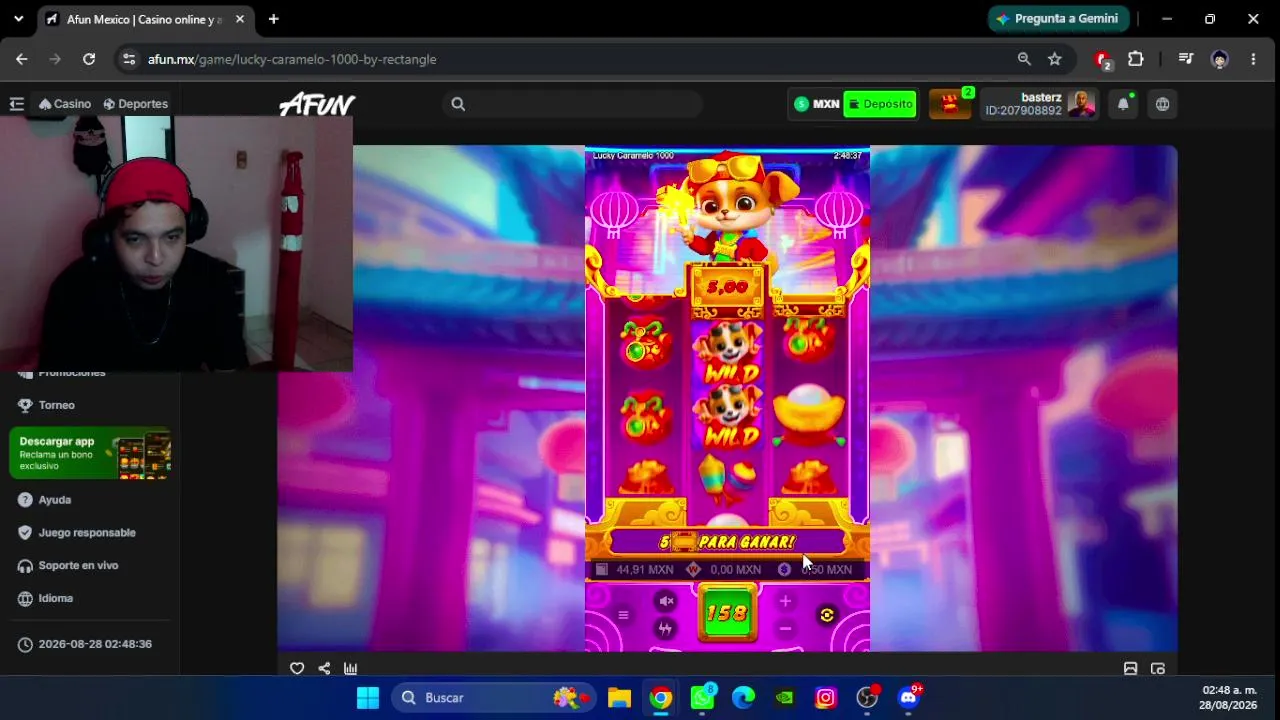The width and height of the screenshot is (1280, 720).
Task: Open the basterz profile menu
Action: (x=1040, y=104)
